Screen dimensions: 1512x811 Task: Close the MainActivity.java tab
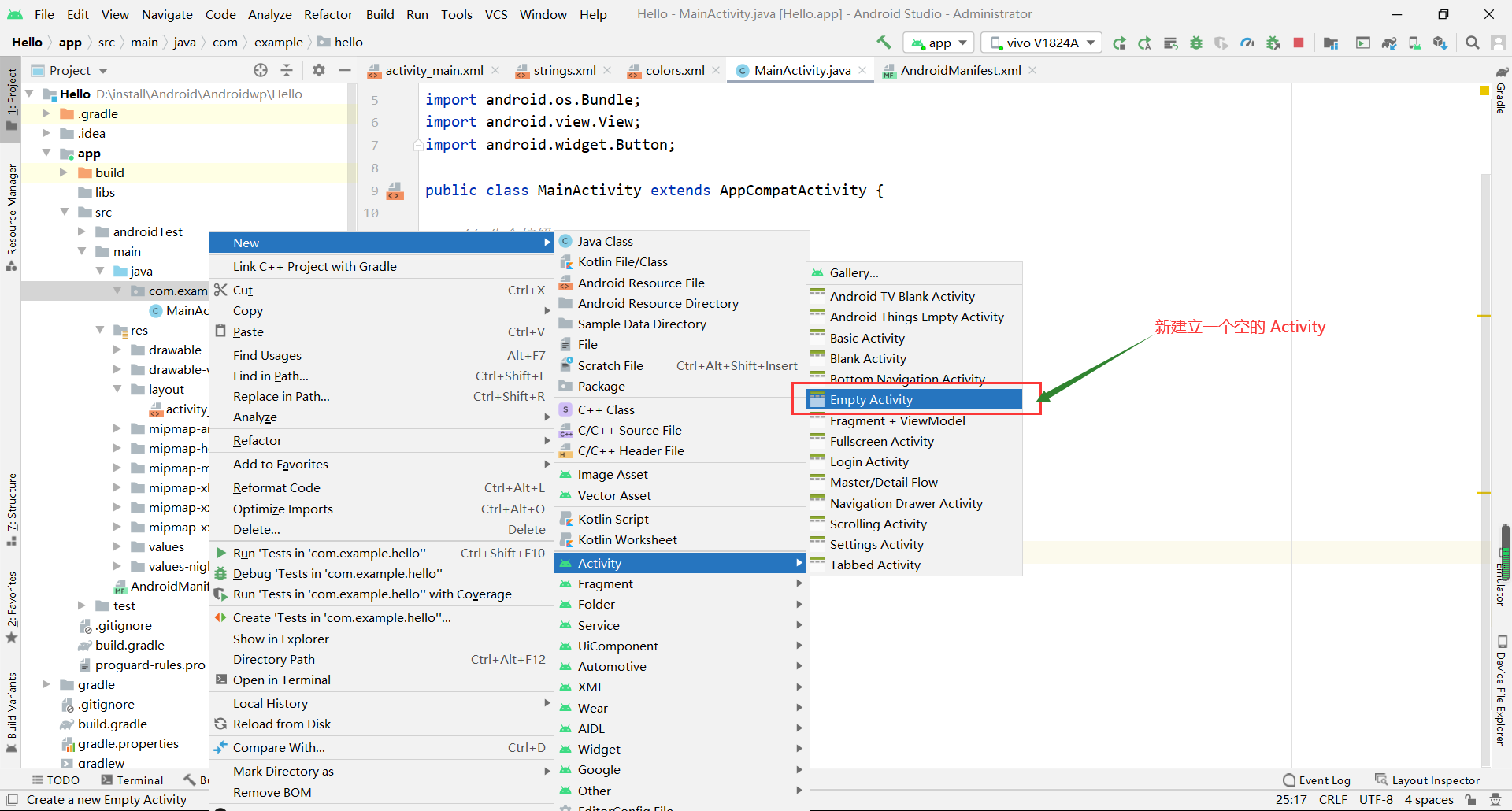pos(863,70)
